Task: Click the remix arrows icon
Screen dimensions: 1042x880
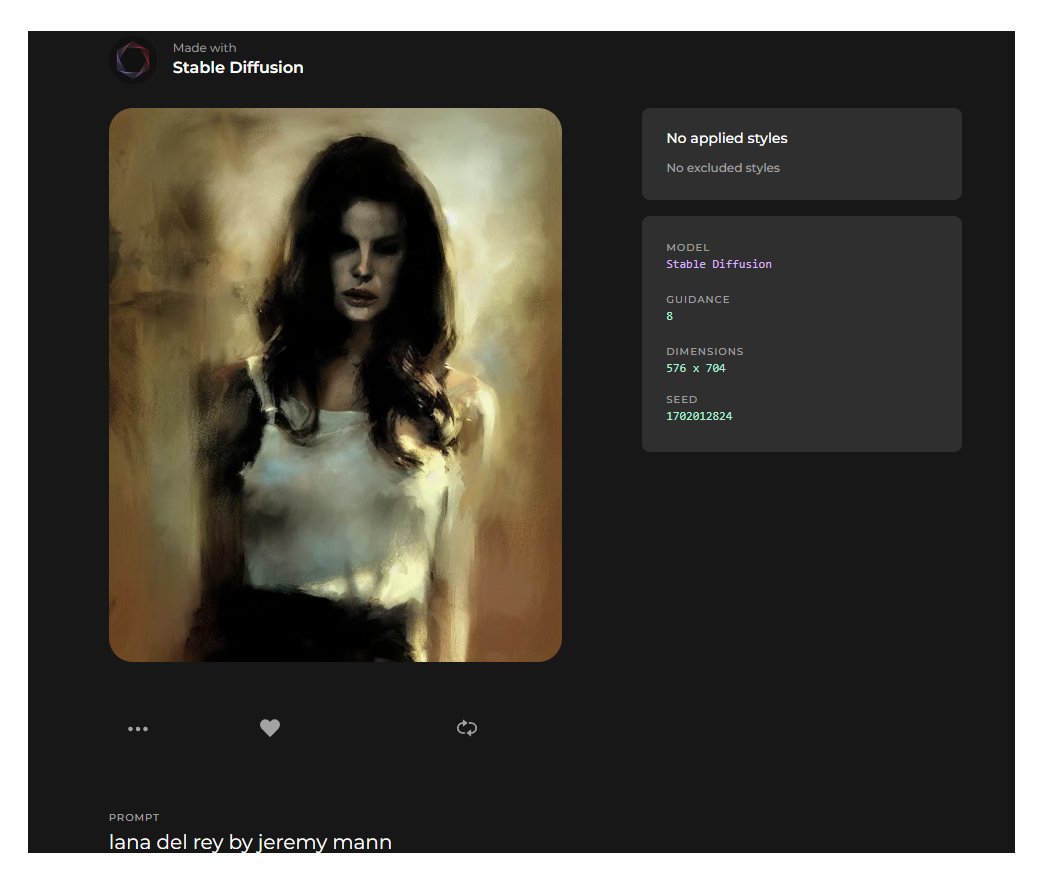Action: (467, 728)
